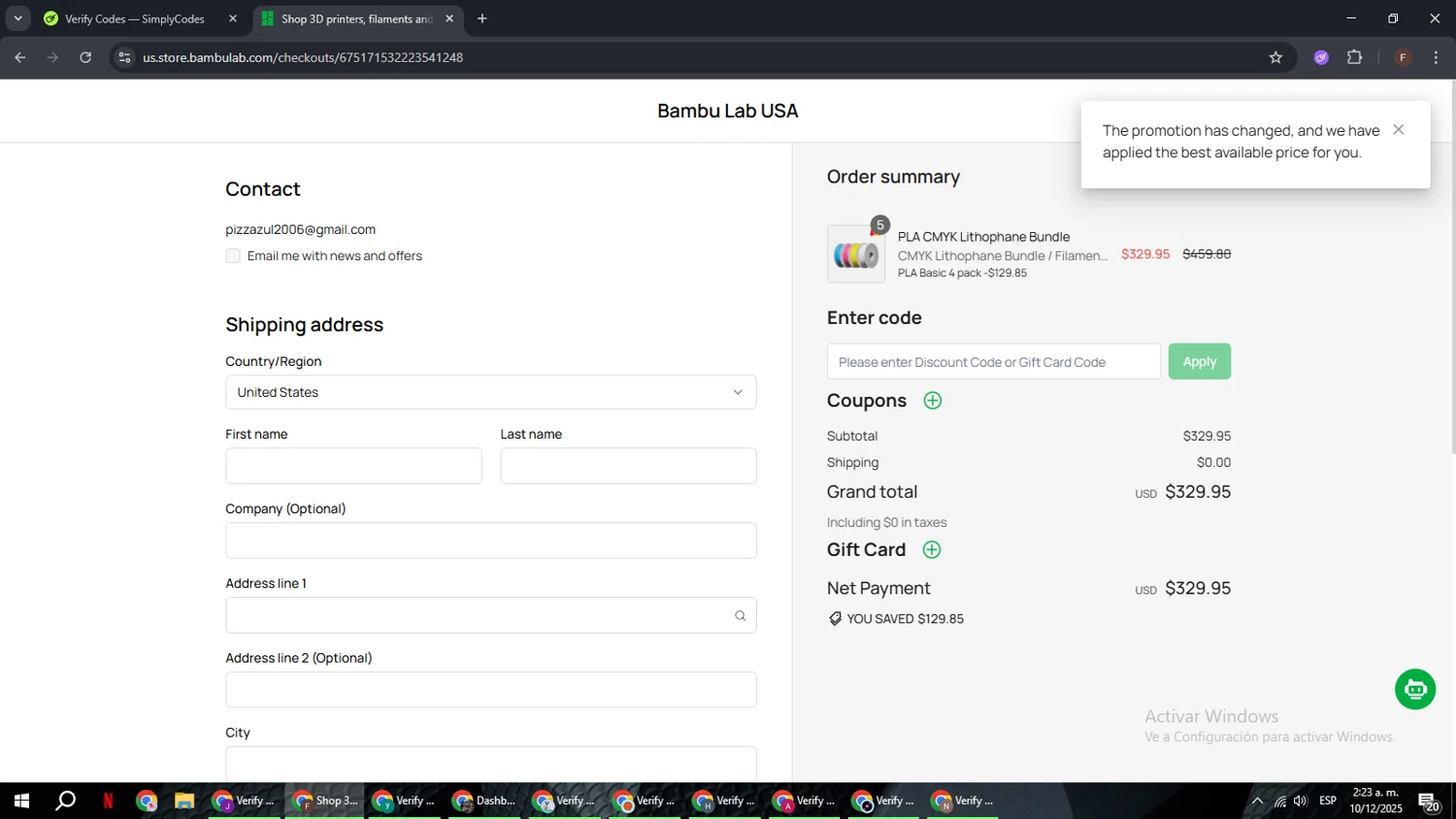Click the PLA CMYK Lithophane Bundle thumbnail
Screen dimensions: 1456x819
[x=856, y=254]
